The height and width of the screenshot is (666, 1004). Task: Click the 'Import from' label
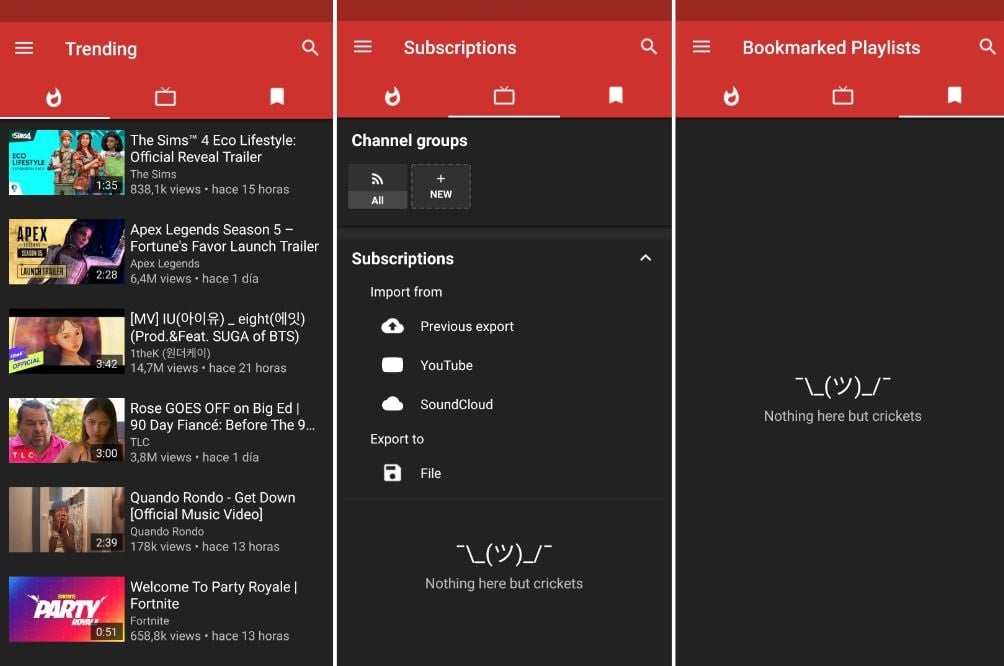(406, 292)
